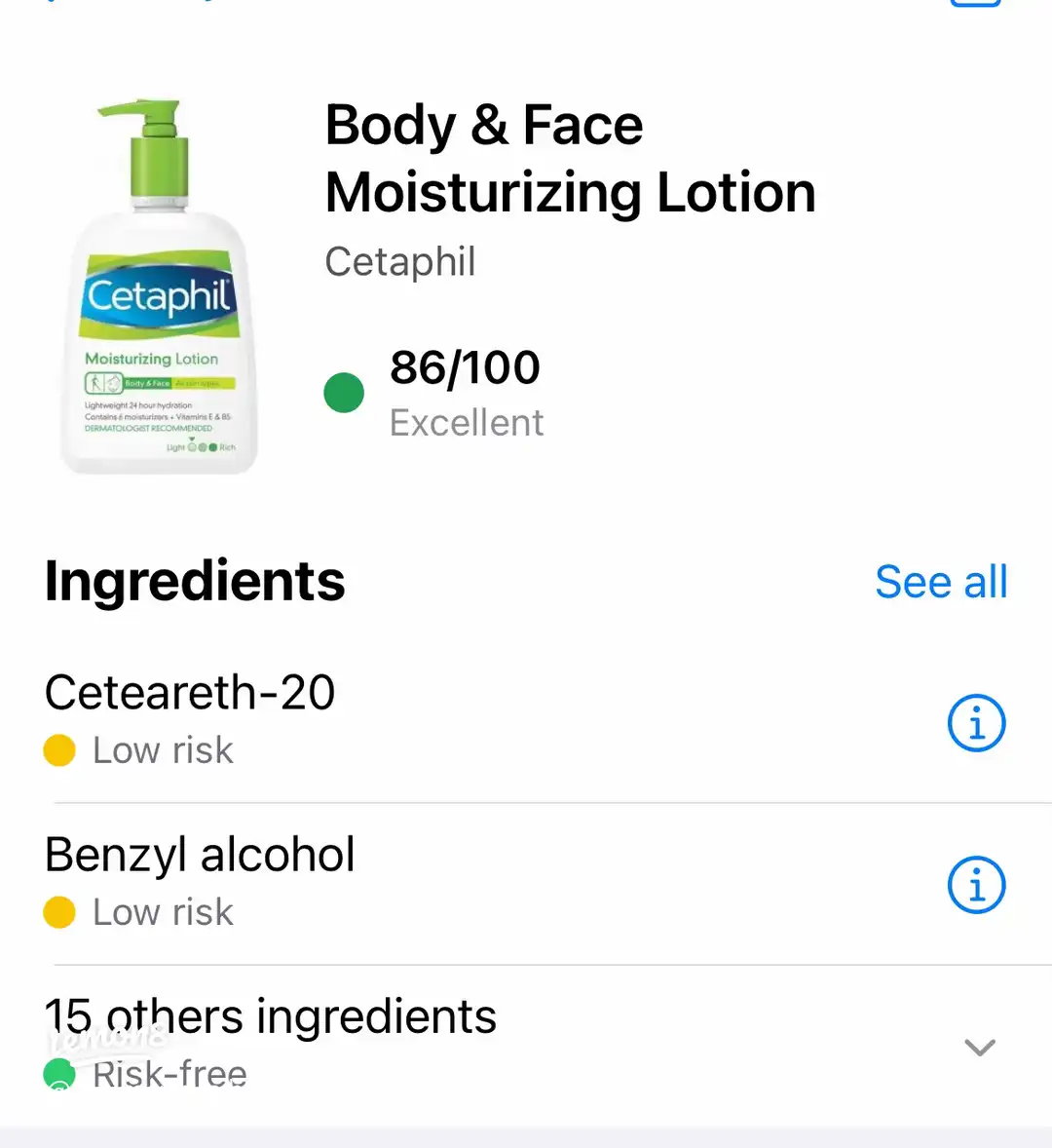The width and height of the screenshot is (1052, 1148).
Task: Expand the 15 others ingredients chevron
Action: pyautogui.click(x=979, y=1047)
